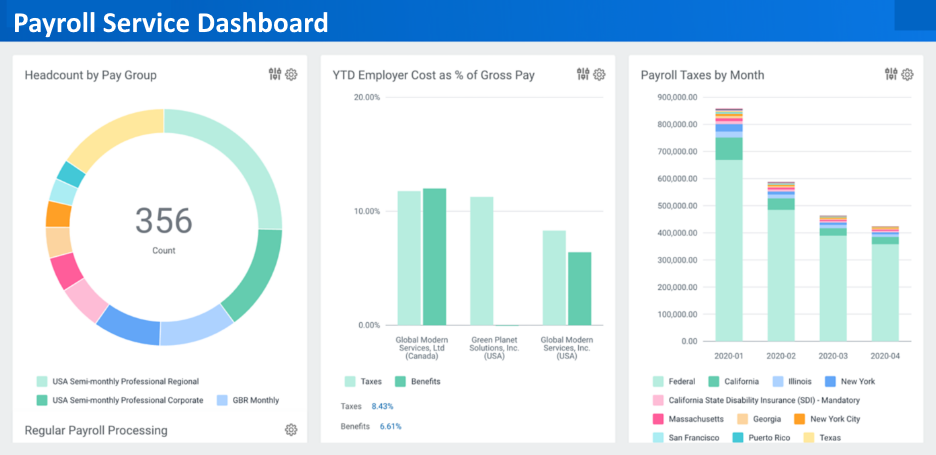Toggle USA Semi-monthly Professional Regional legend item
Screen dimensions: 936x455
tap(118, 381)
